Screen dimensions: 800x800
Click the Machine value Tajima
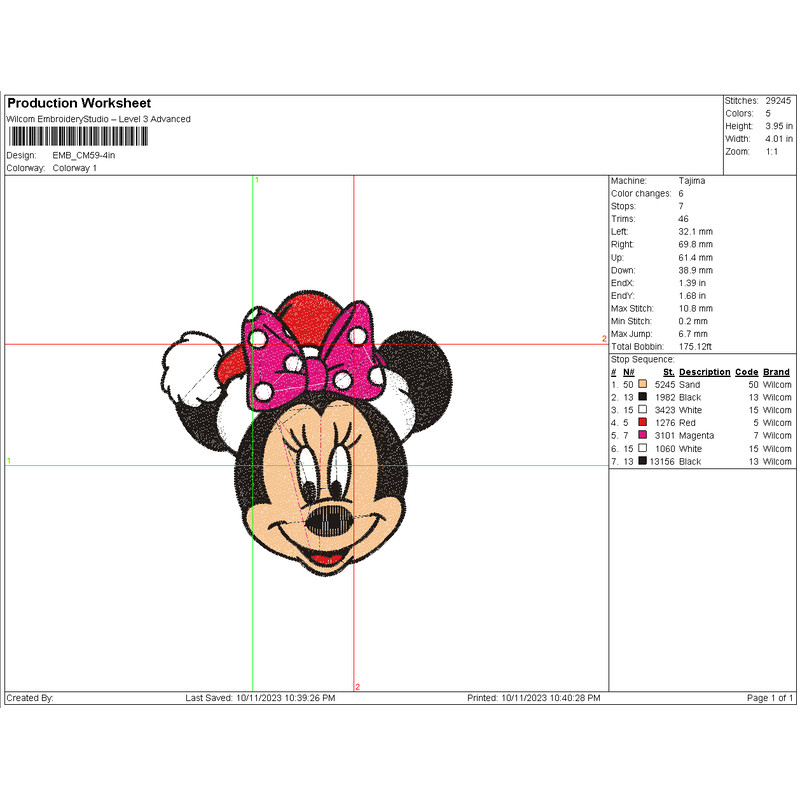[690, 180]
